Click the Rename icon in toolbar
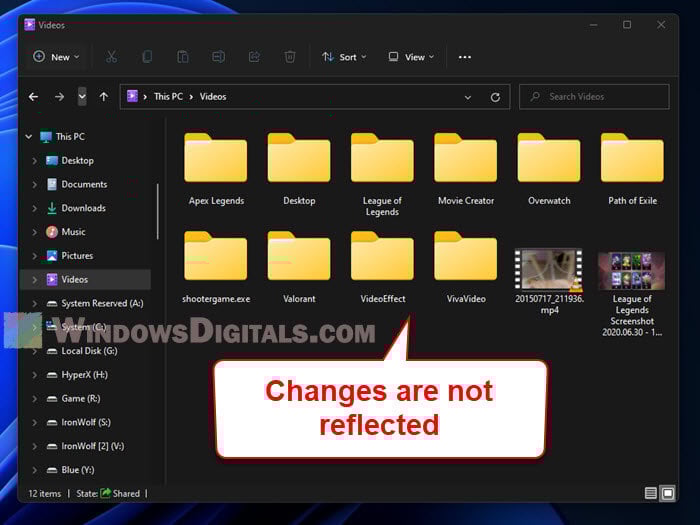This screenshot has width=700, height=525. click(218, 57)
